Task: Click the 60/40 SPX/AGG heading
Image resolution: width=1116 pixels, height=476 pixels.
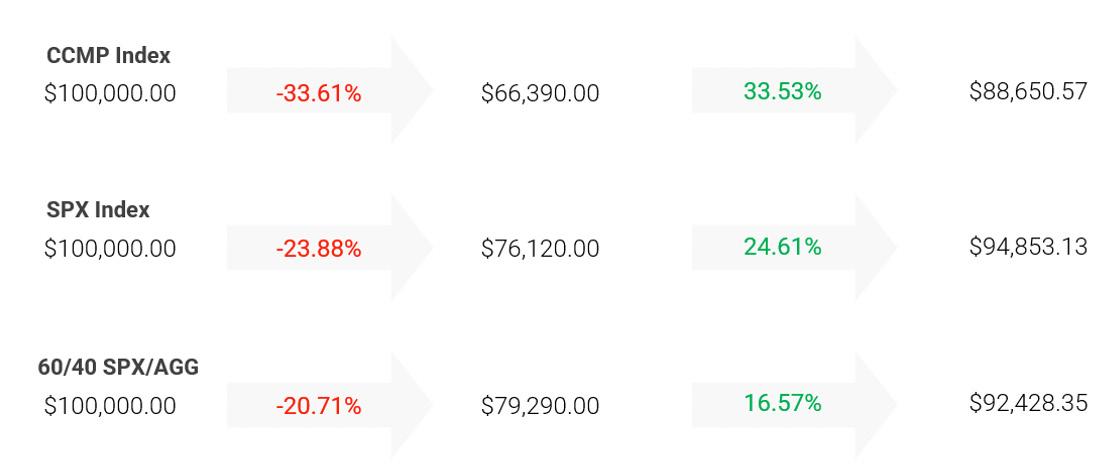Action: click(118, 367)
